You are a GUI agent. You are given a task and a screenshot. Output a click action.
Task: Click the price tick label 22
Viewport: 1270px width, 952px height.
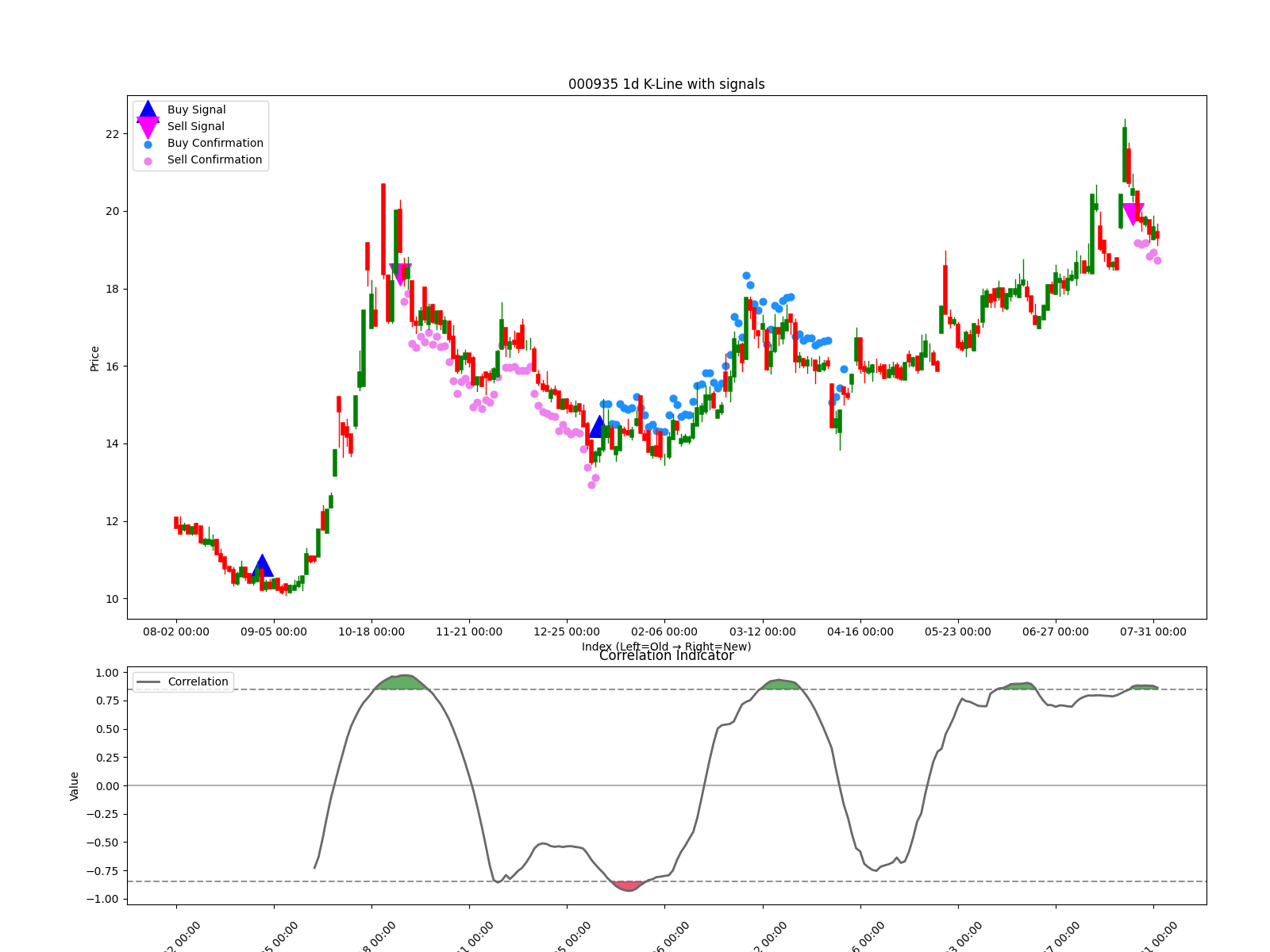click(112, 134)
